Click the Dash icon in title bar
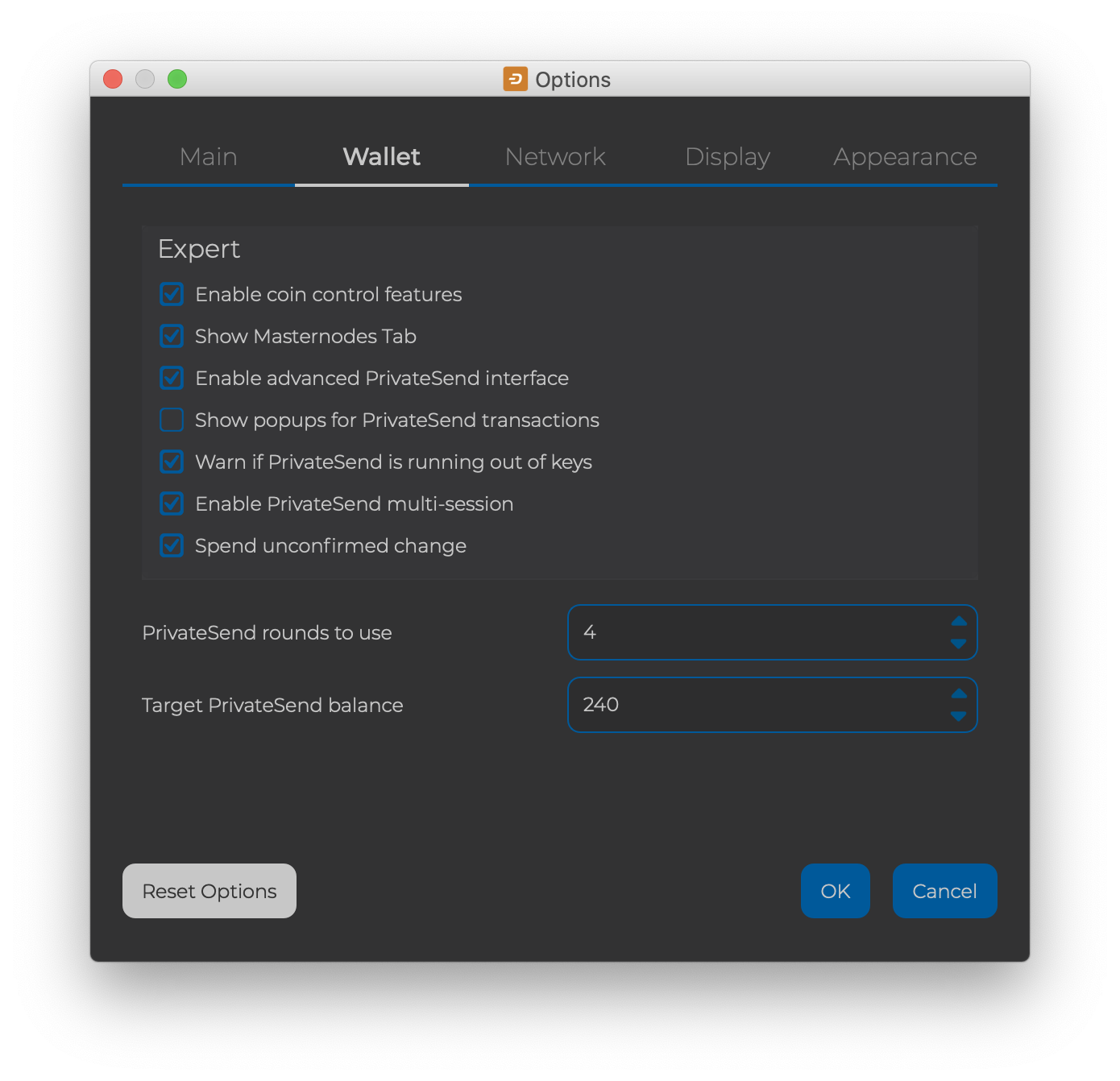 tap(516, 79)
